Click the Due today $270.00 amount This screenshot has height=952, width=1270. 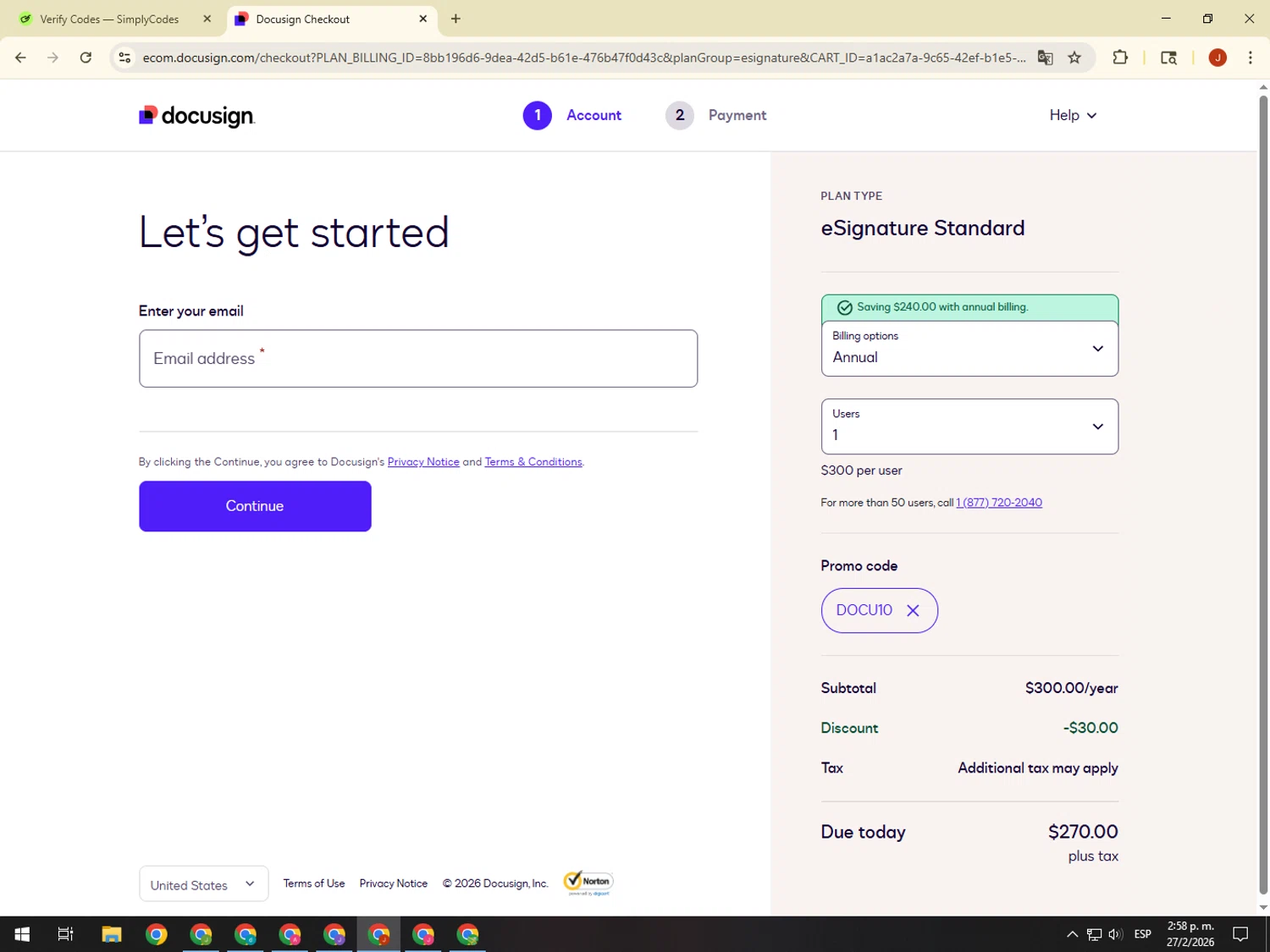point(1083,832)
